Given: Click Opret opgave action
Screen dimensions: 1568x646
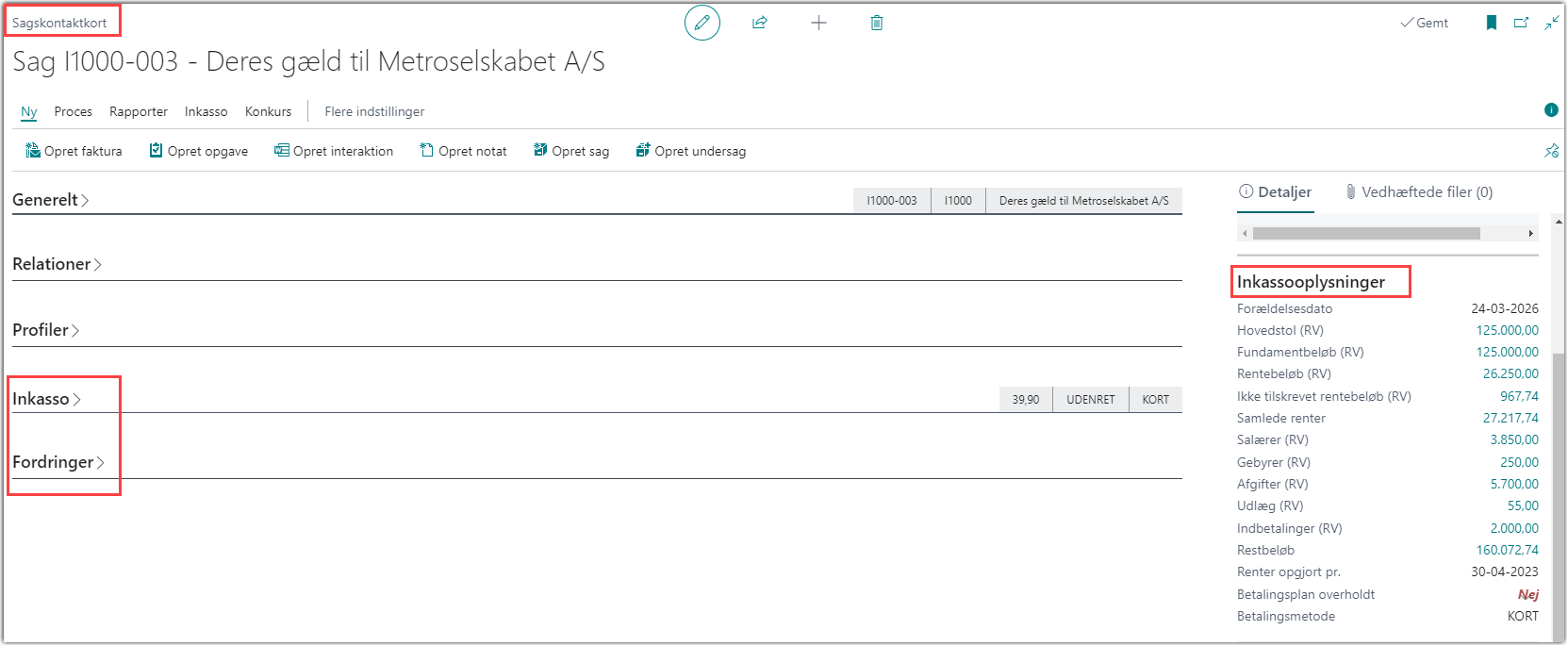Looking at the screenshot, I should (199, 151).
